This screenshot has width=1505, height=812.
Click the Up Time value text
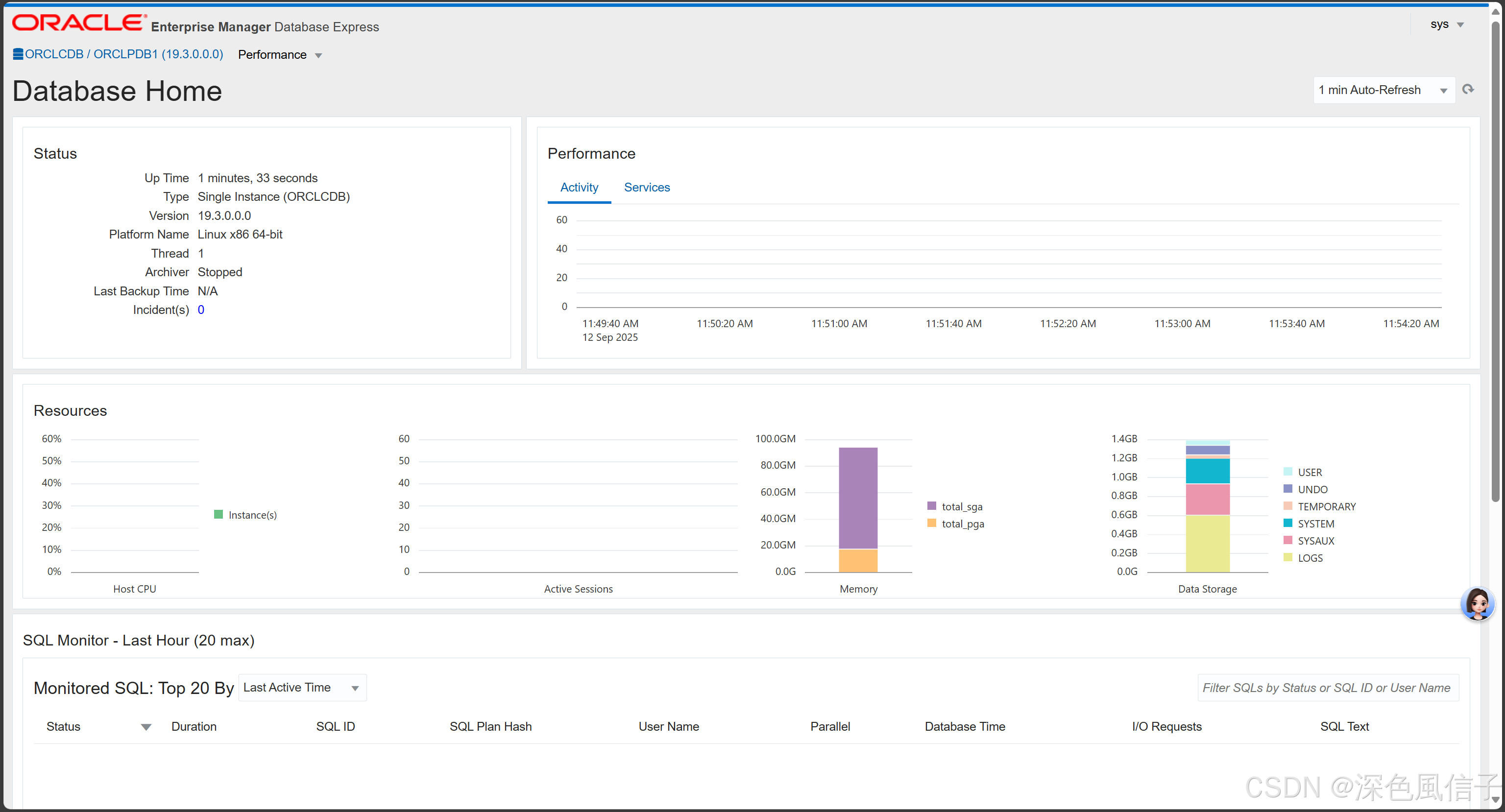[258, 178]
